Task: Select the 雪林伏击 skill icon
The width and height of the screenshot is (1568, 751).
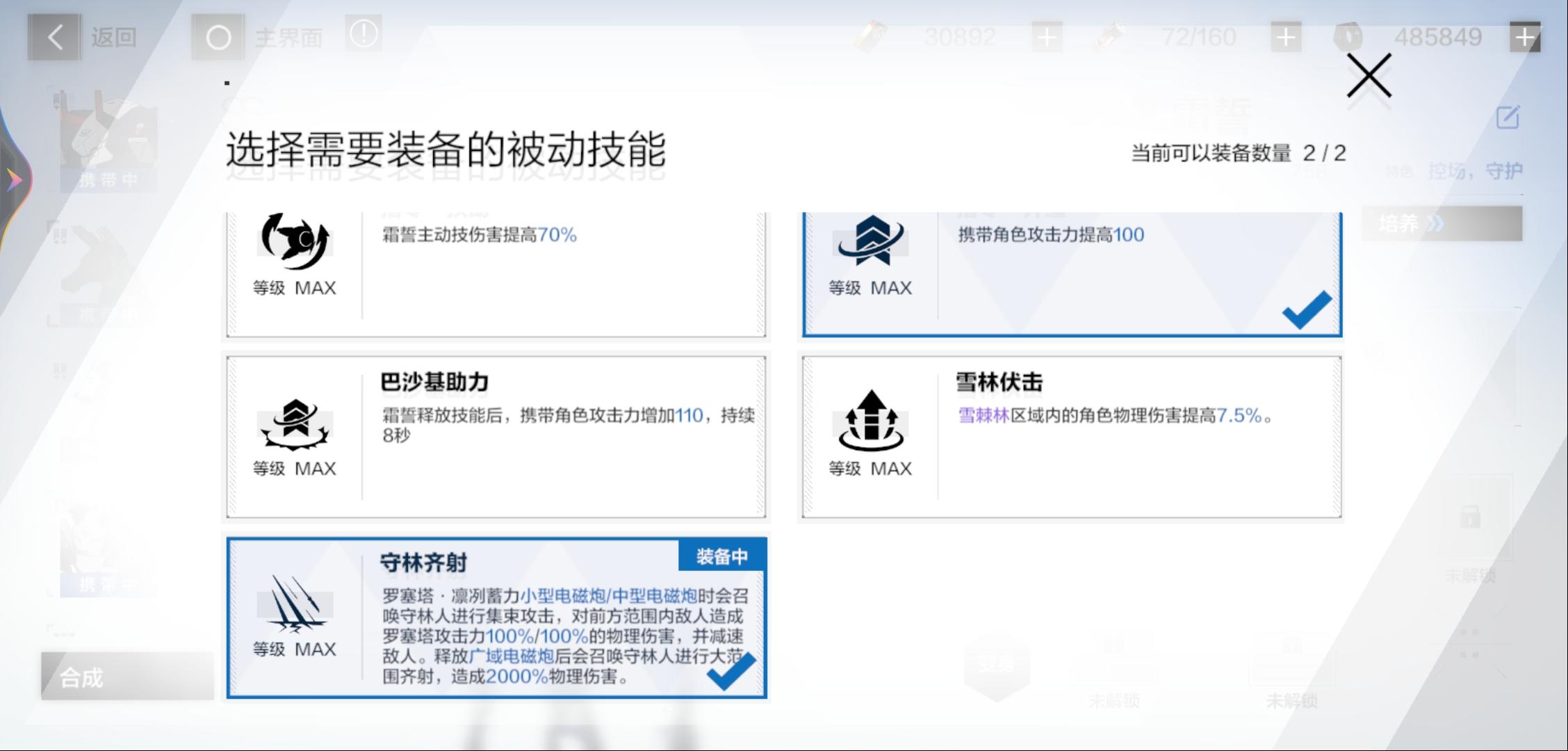Action: coord(870,420)
